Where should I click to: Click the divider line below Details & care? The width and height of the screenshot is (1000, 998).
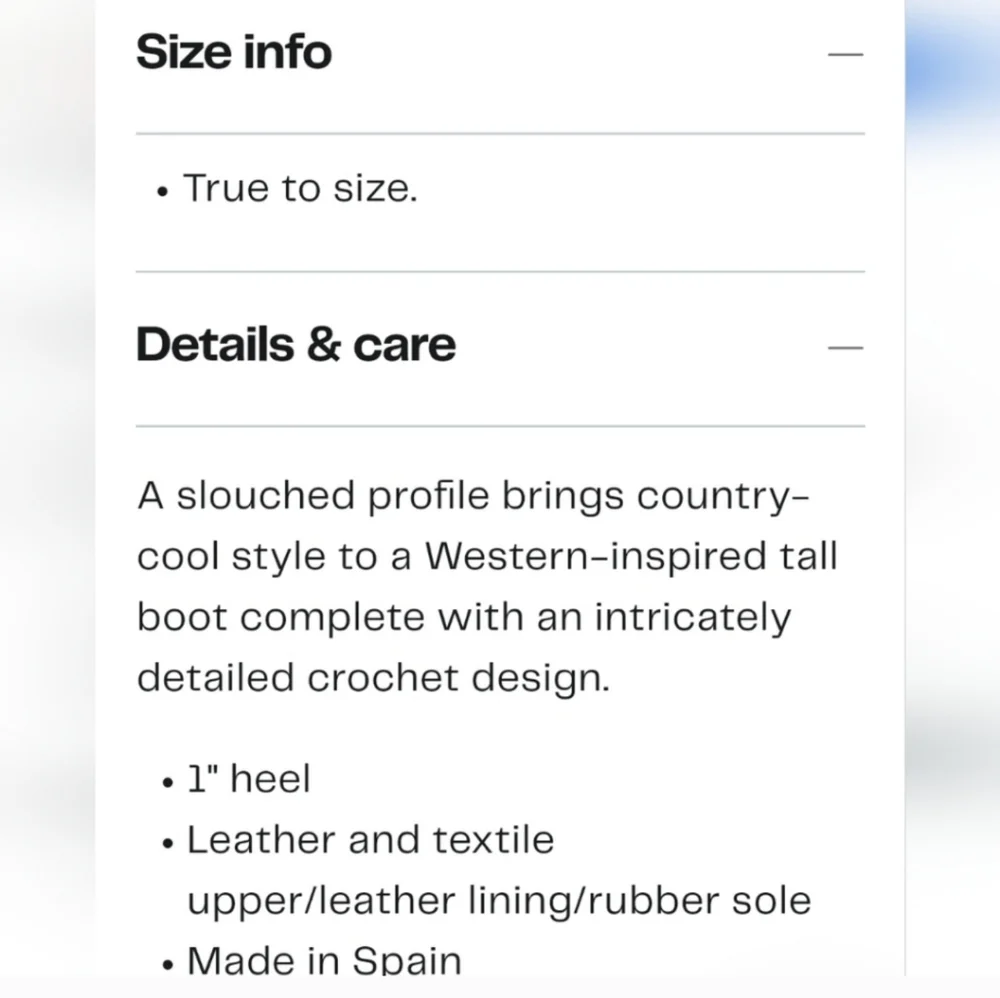click(500, 426)
